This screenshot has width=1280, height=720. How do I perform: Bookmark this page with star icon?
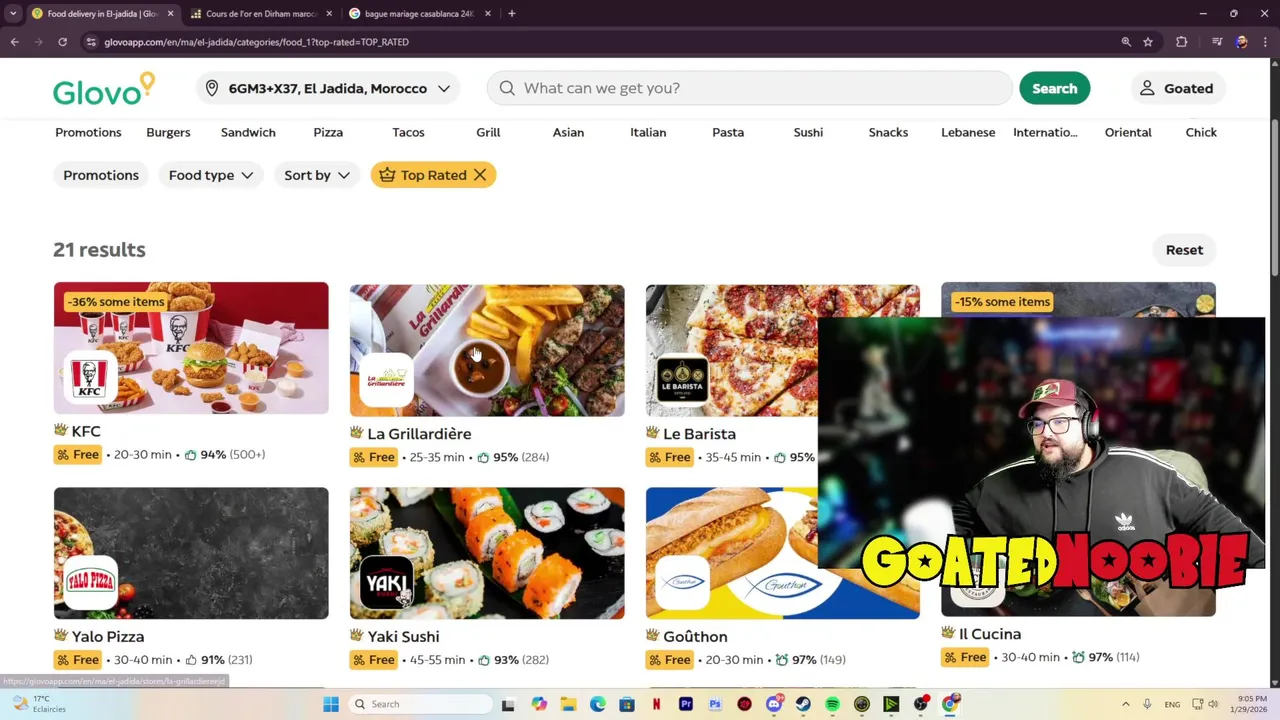click(x=1148, y=42)
